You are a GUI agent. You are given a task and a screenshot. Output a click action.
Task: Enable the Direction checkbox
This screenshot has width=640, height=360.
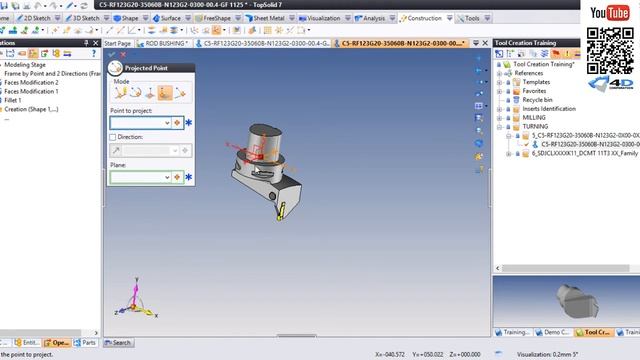point(113,137)
